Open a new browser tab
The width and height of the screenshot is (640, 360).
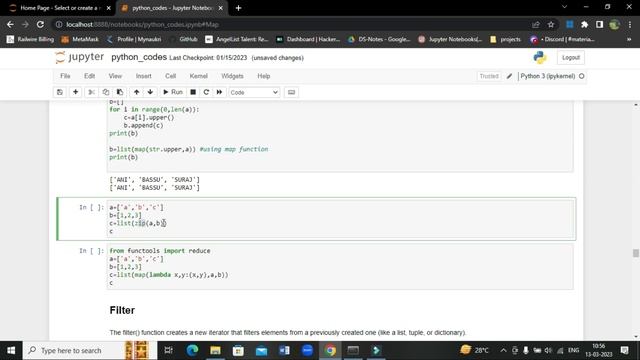tap(238, 8)
